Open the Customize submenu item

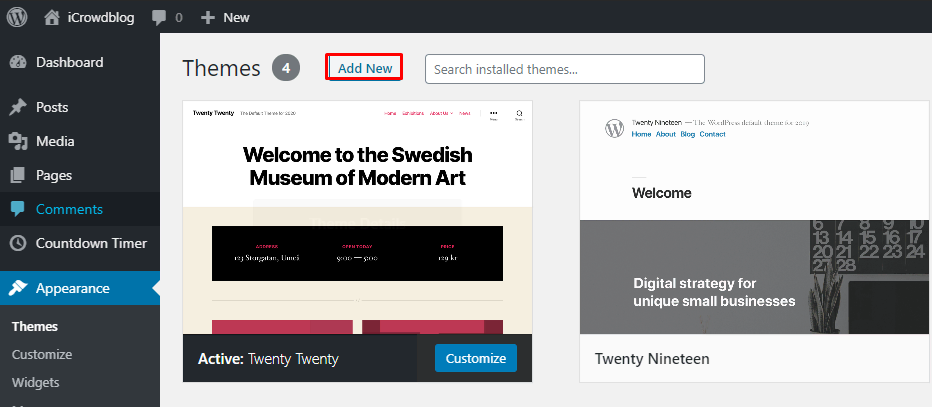(42, 354)
